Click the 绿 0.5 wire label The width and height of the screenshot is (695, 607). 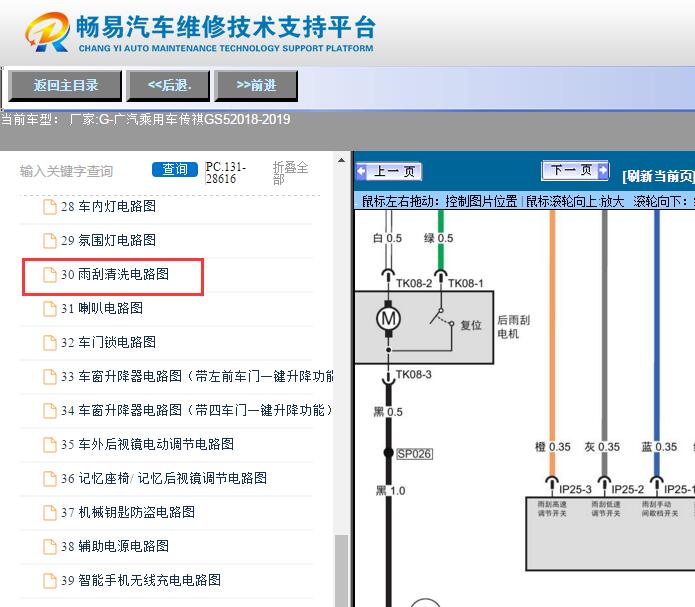[438, 239]
